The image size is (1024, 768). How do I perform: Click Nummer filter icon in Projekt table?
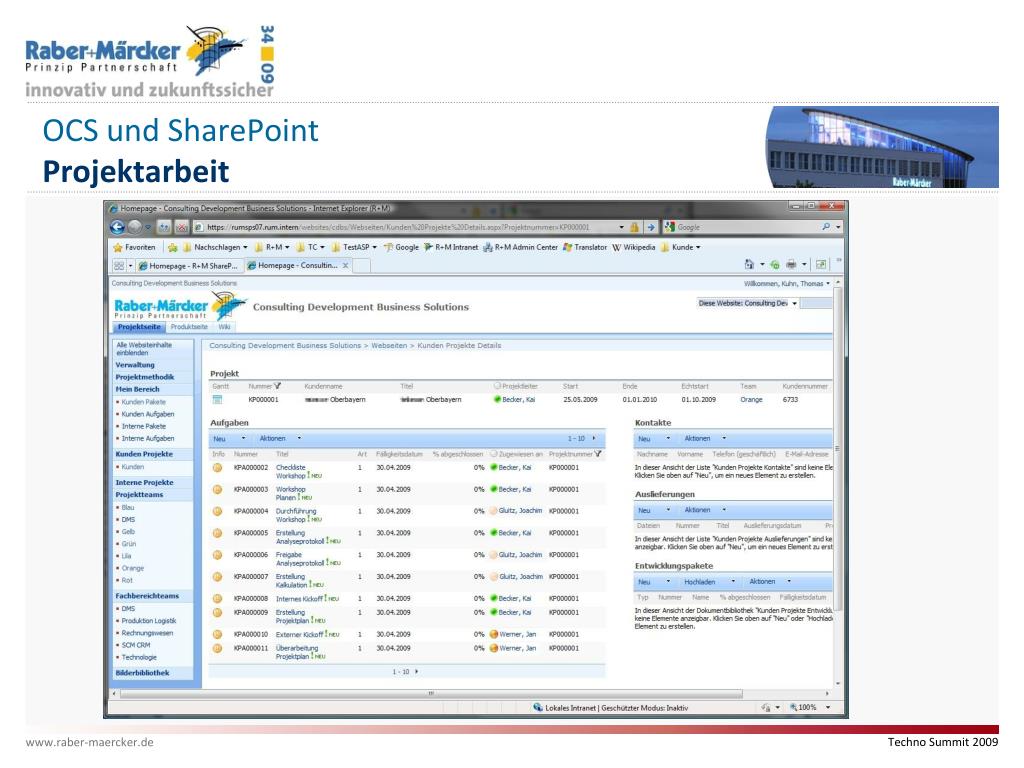tap(278, 386)
